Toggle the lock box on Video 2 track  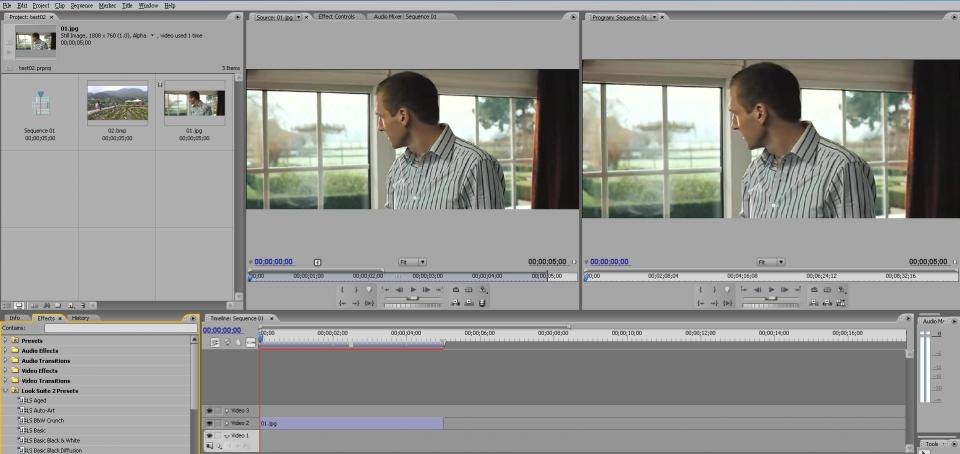click(x=219, y=423)
